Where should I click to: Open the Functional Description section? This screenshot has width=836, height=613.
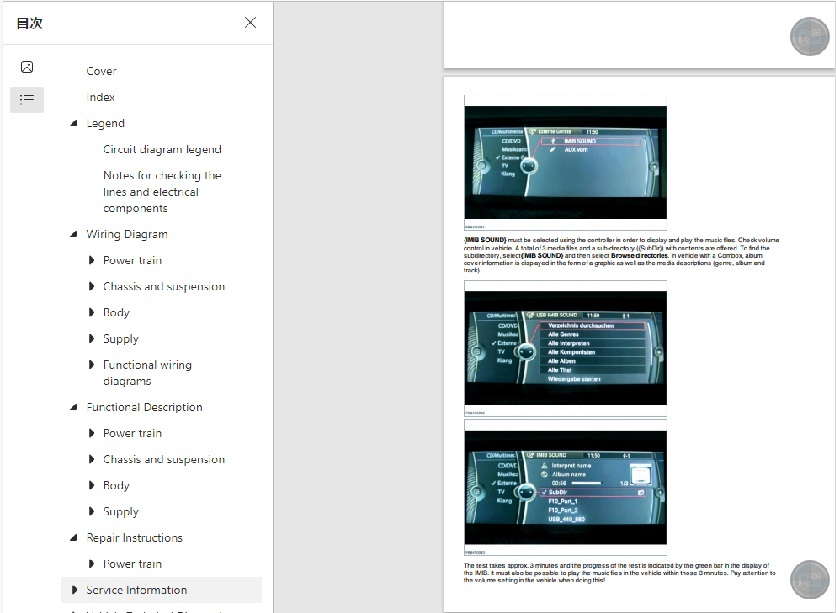[x=144, y=407]
